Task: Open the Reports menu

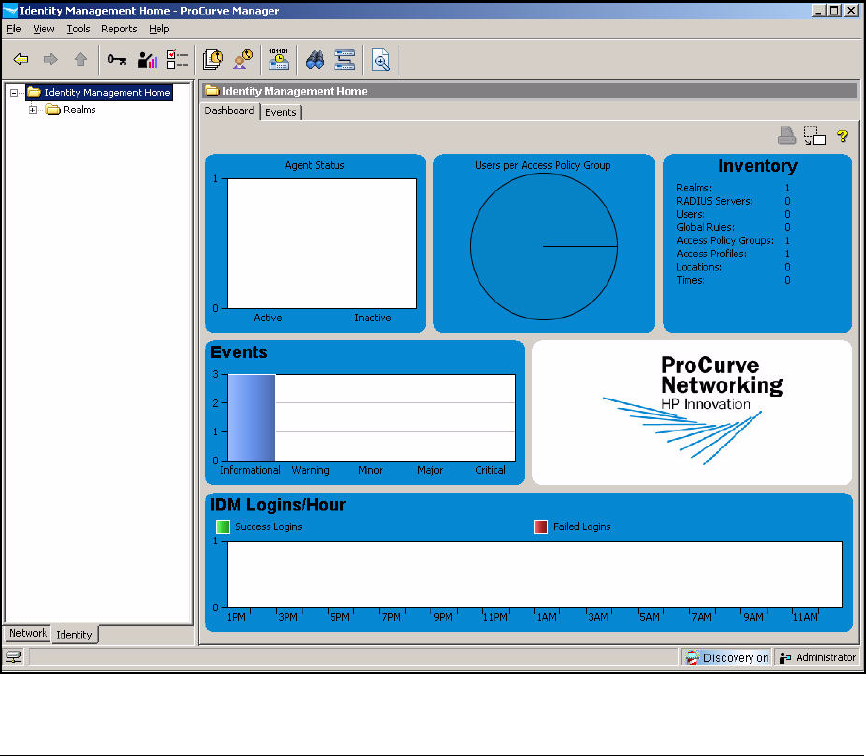Action: tap(119, 29)
